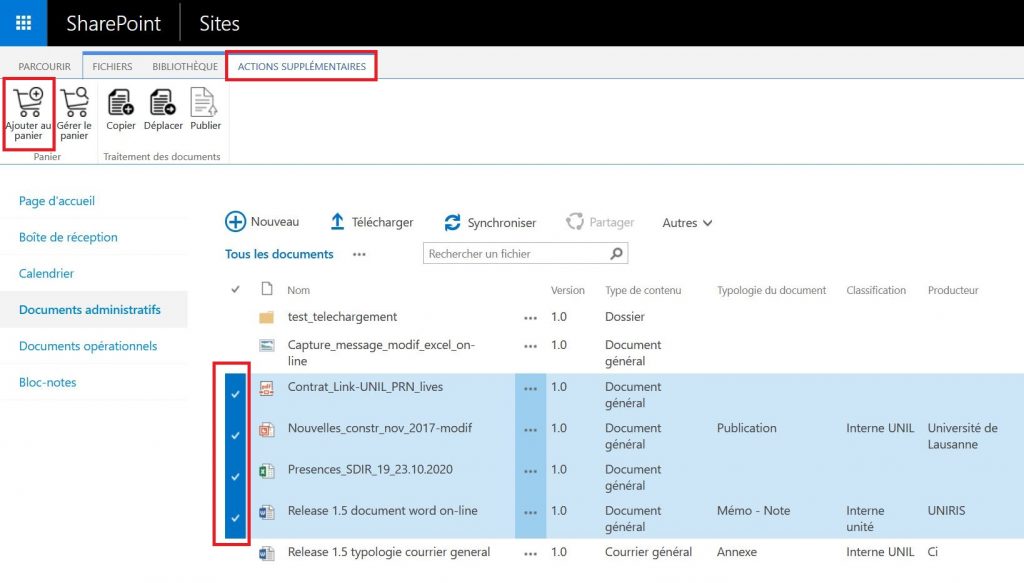Expand the Autres dropdown menu
Image resolution: width=1024 pixels, height=583 pixels.
687,223
